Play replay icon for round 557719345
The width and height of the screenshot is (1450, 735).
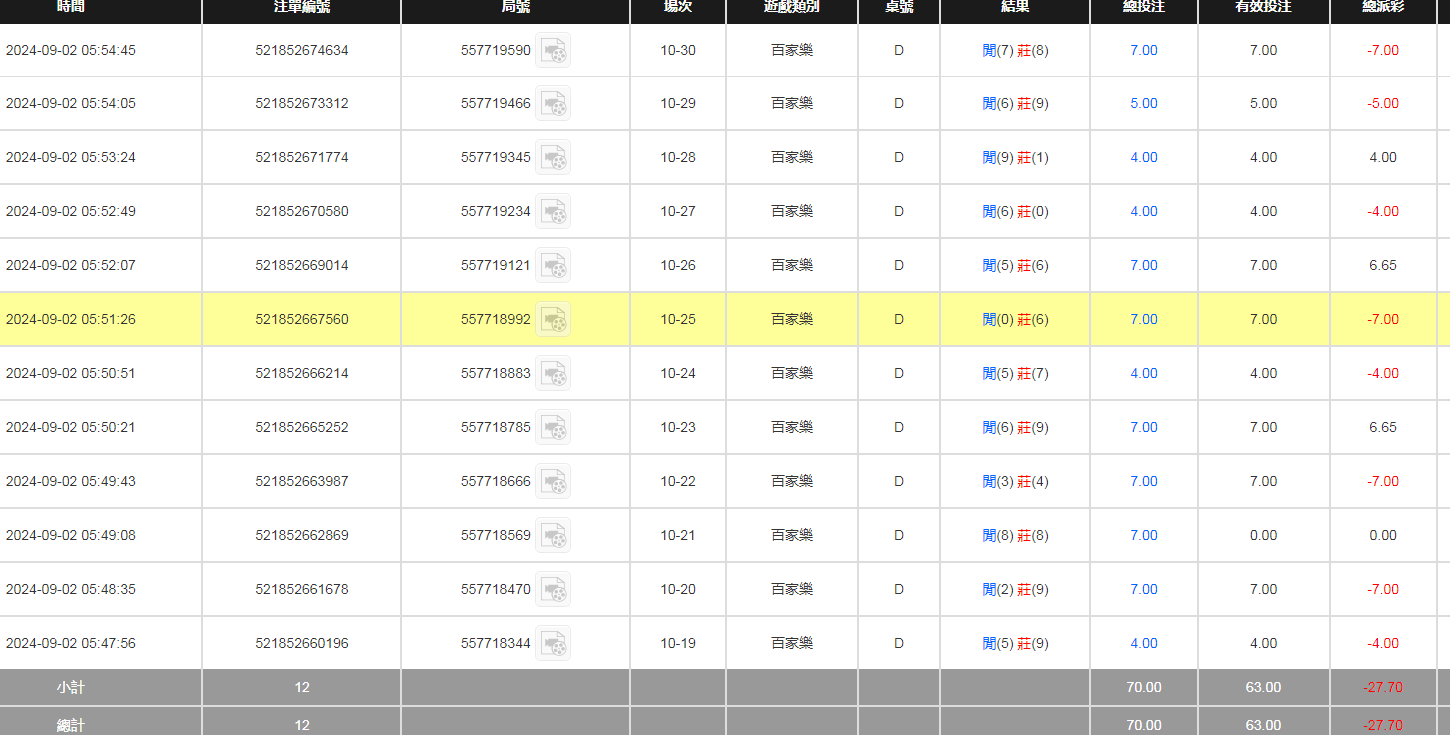coord(553,158)
